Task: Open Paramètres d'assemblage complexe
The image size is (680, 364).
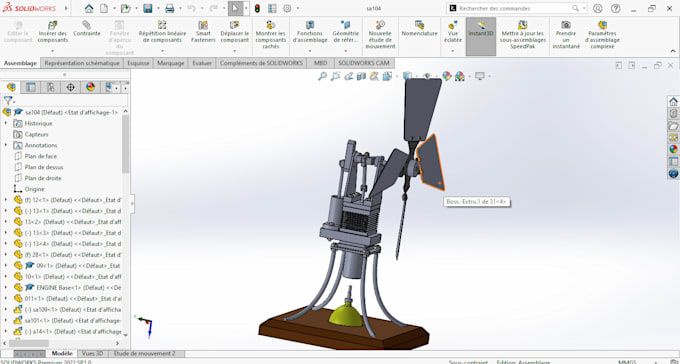Action: coord(602,34)
